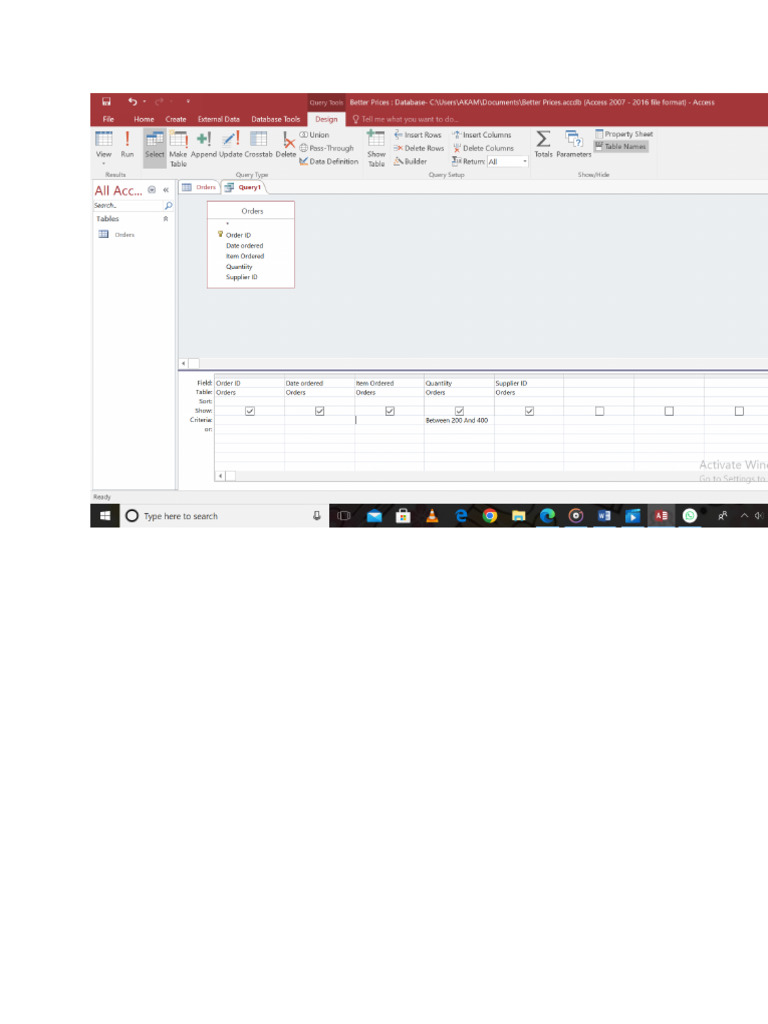
Task: Click Insert Rows in Query Setup
Action: pyautogui.click(x=418, y=135)
